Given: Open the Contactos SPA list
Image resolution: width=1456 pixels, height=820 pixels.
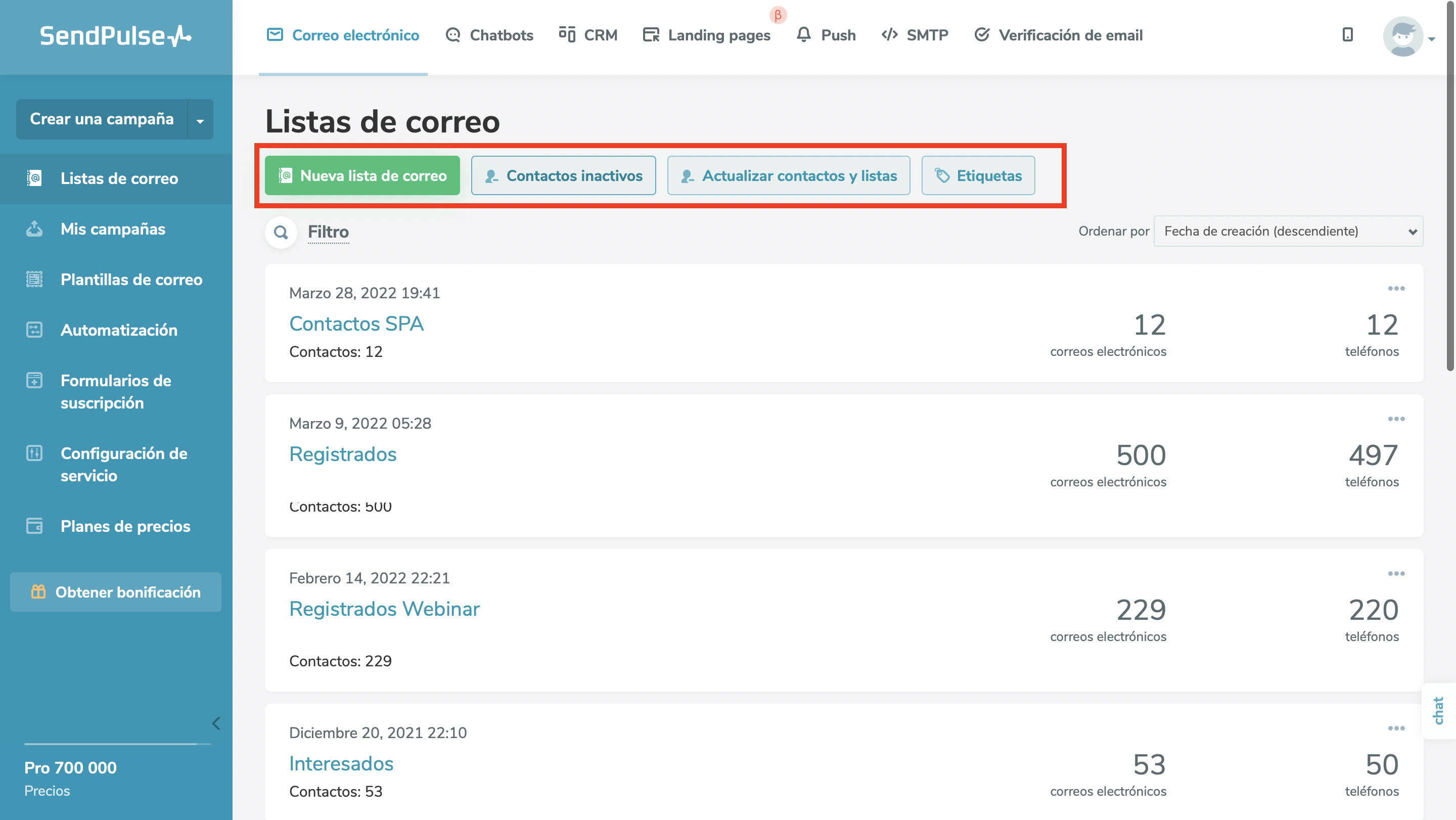Looking at the screenshot, I should click(356, 323).
